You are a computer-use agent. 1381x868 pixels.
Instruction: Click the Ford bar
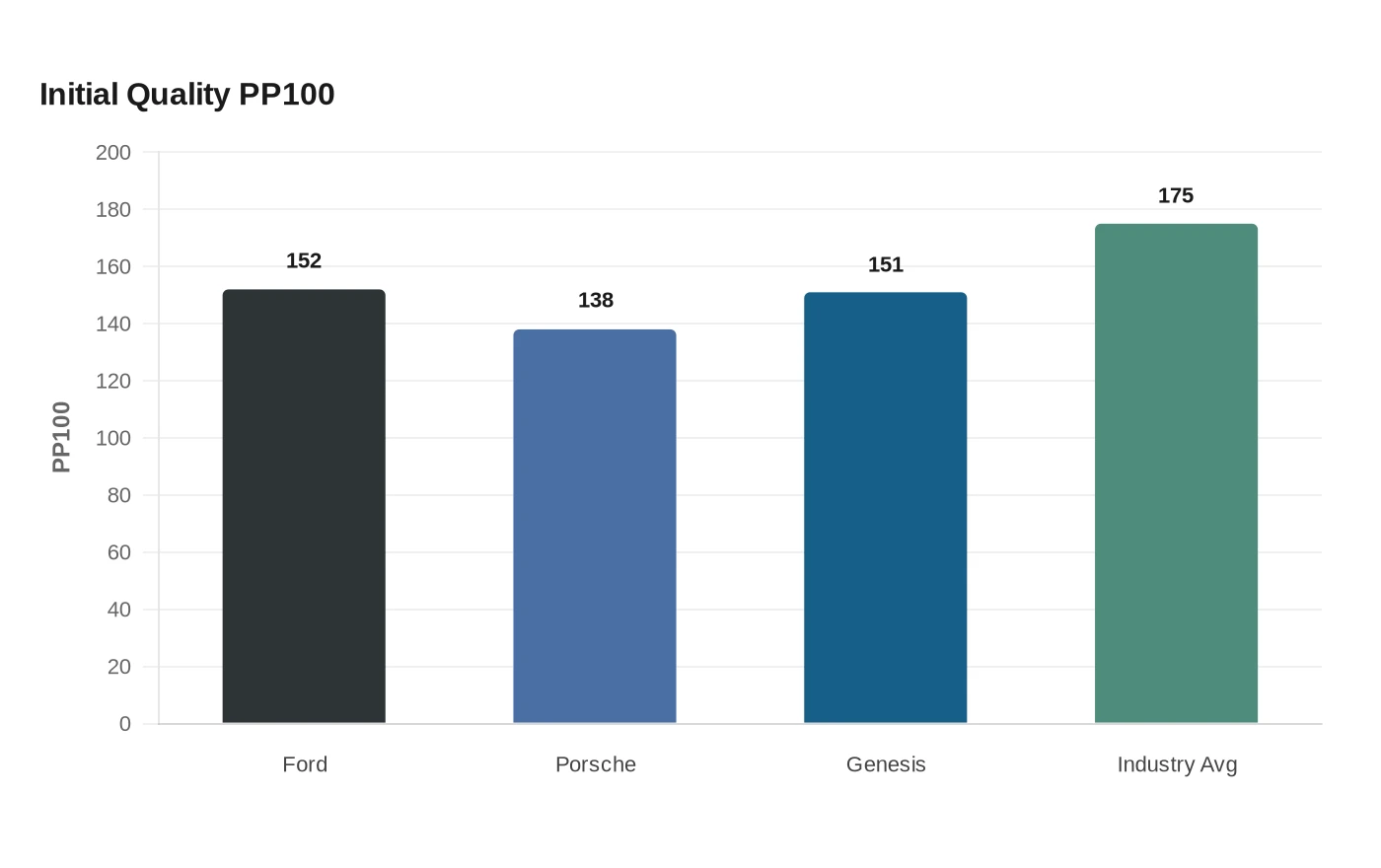[304, 506]
